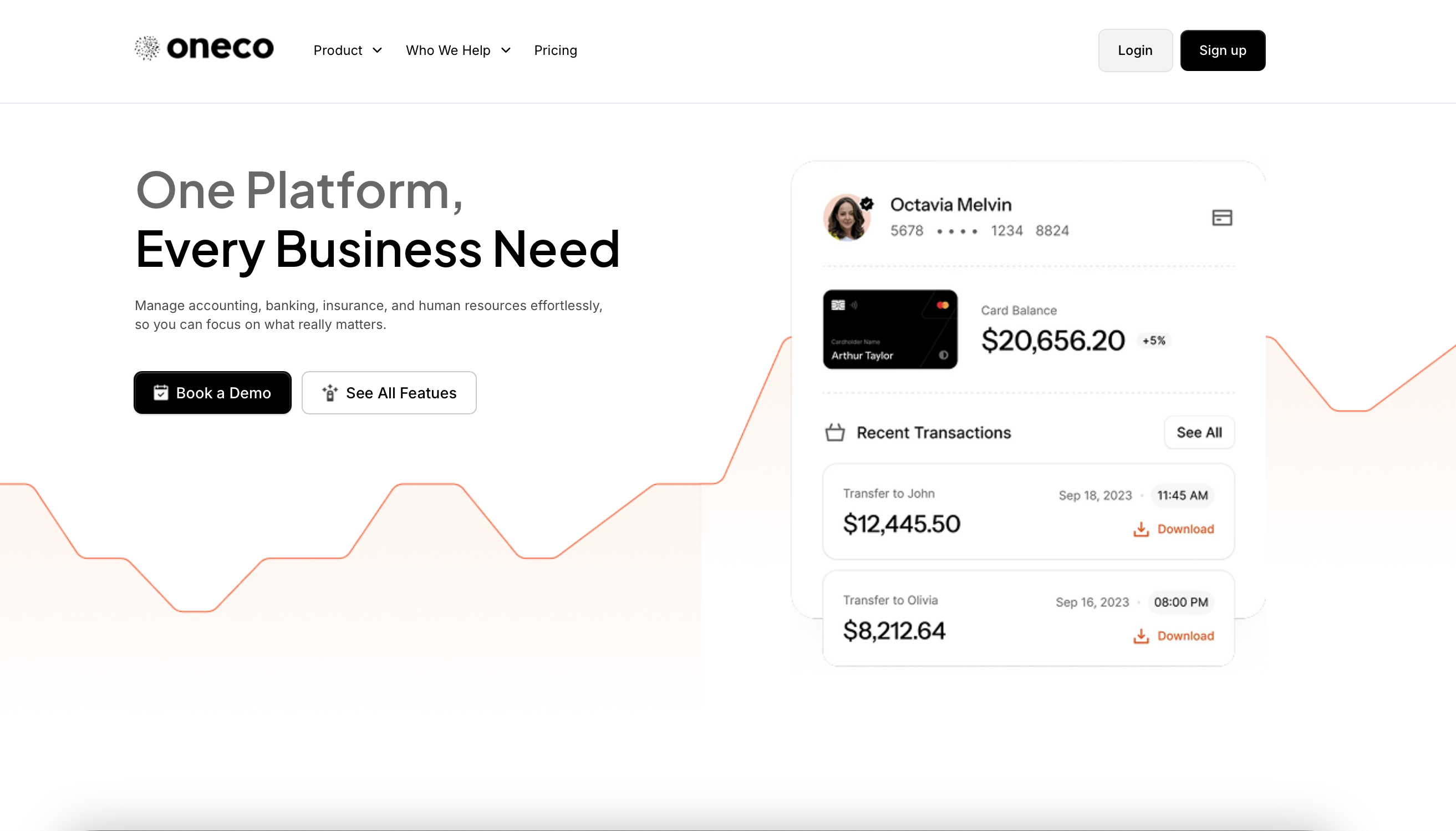Click the Book a Demo button
Viewport: 1456px width, 831px height.
(212, 393)
